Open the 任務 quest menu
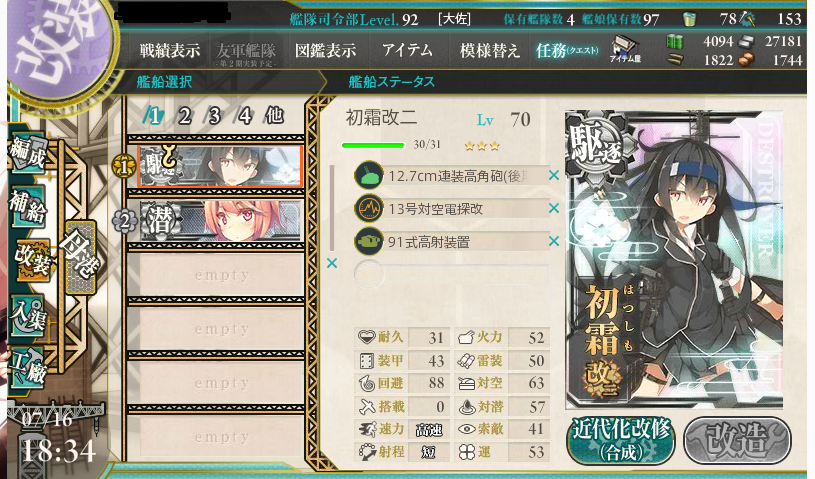Screen dimensions: 815x479 click(x=567, y=50)
